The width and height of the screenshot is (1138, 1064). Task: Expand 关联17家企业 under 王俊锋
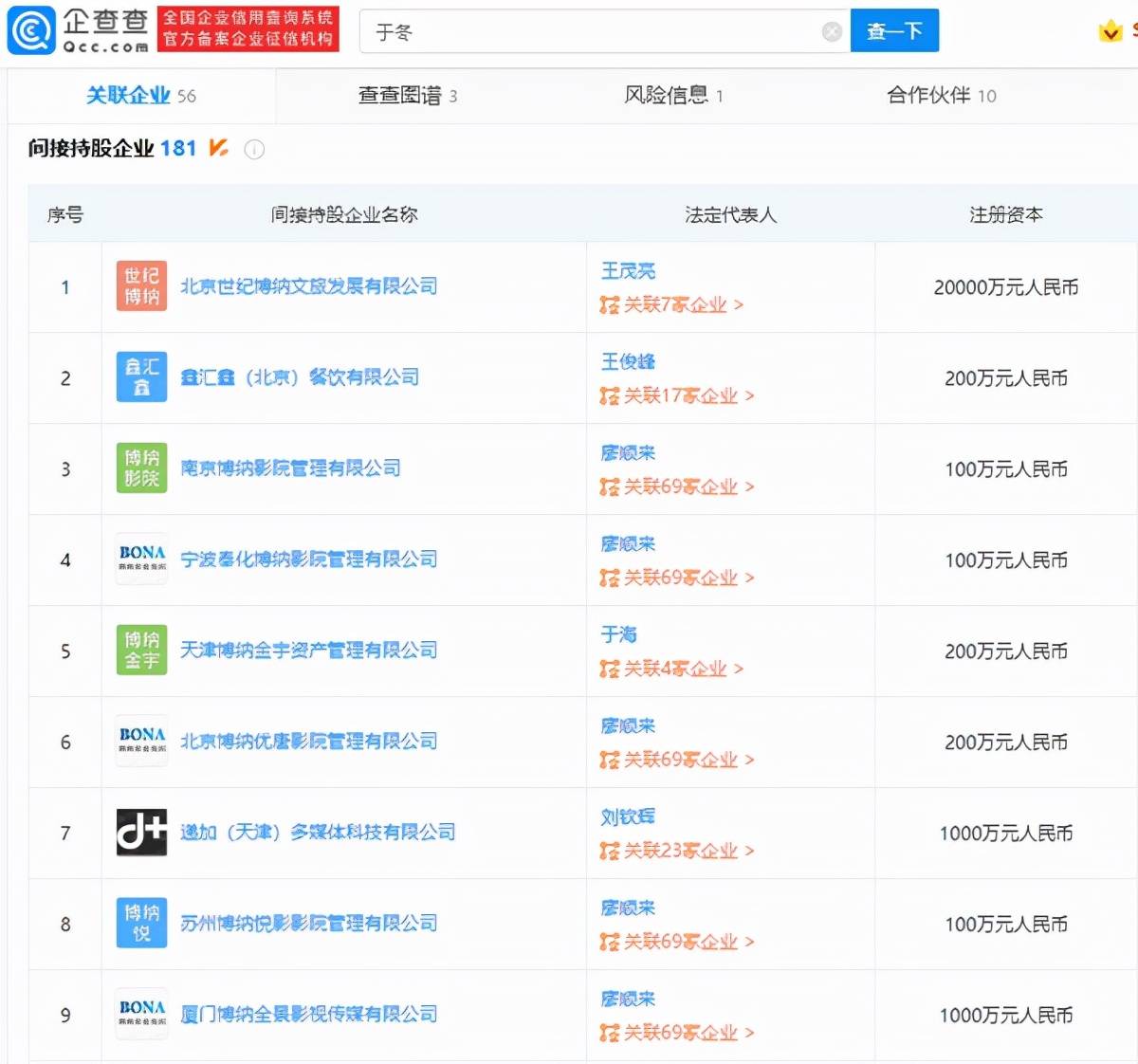pyautogui.click(x=679, y=395)
